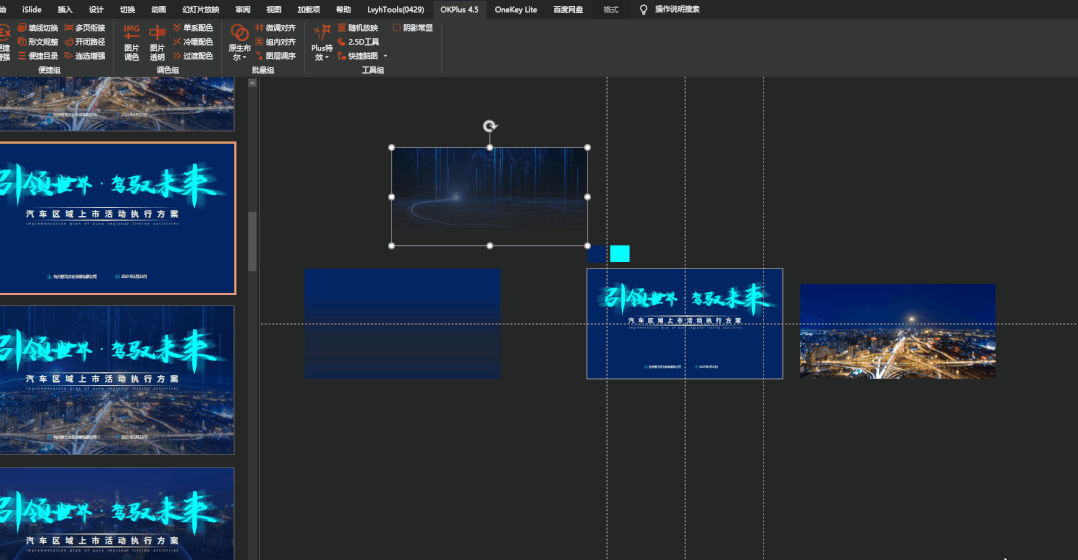Click the lightbulb search icon
Viewport: 1078px width, 560px height.
644,10
